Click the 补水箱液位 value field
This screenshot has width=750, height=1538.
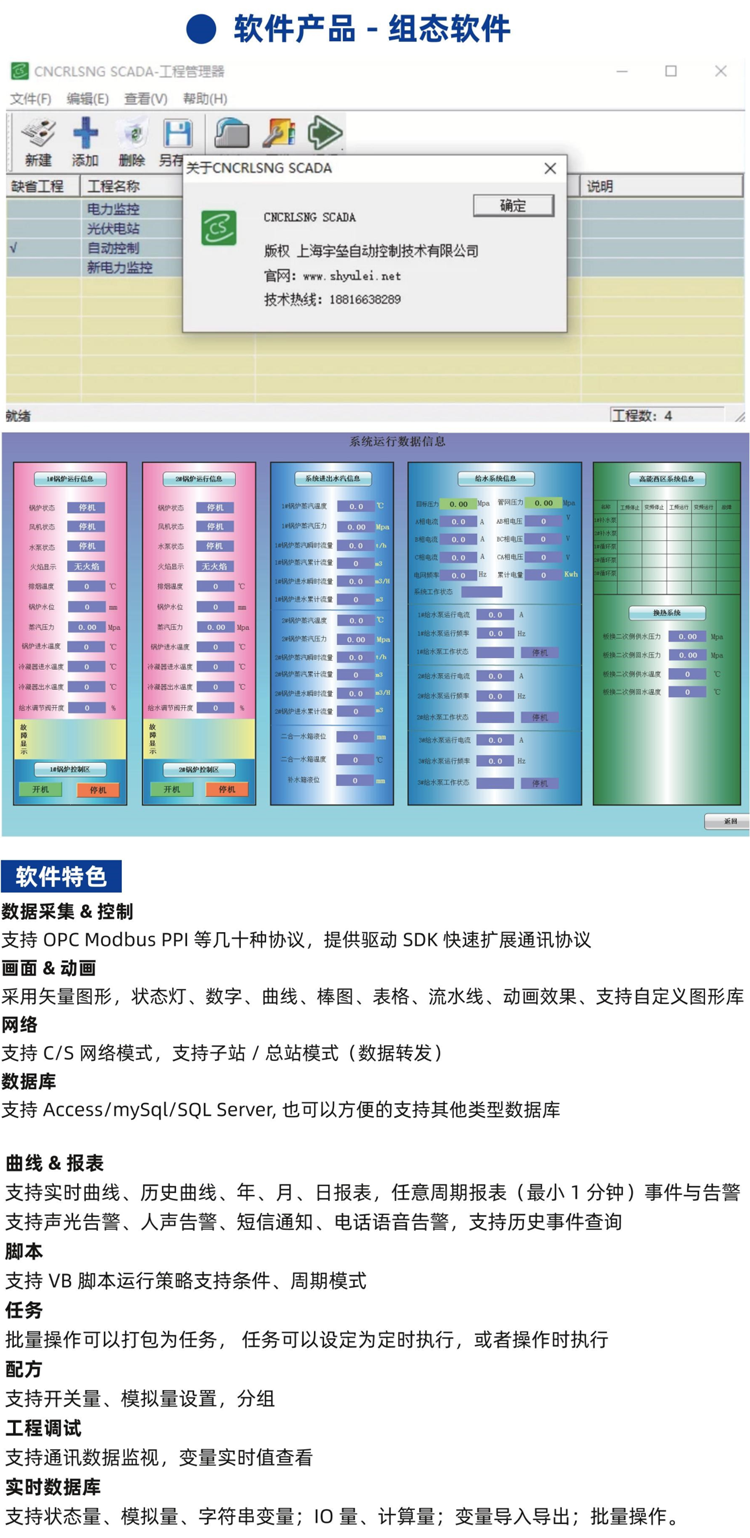(x=355, y=780)
